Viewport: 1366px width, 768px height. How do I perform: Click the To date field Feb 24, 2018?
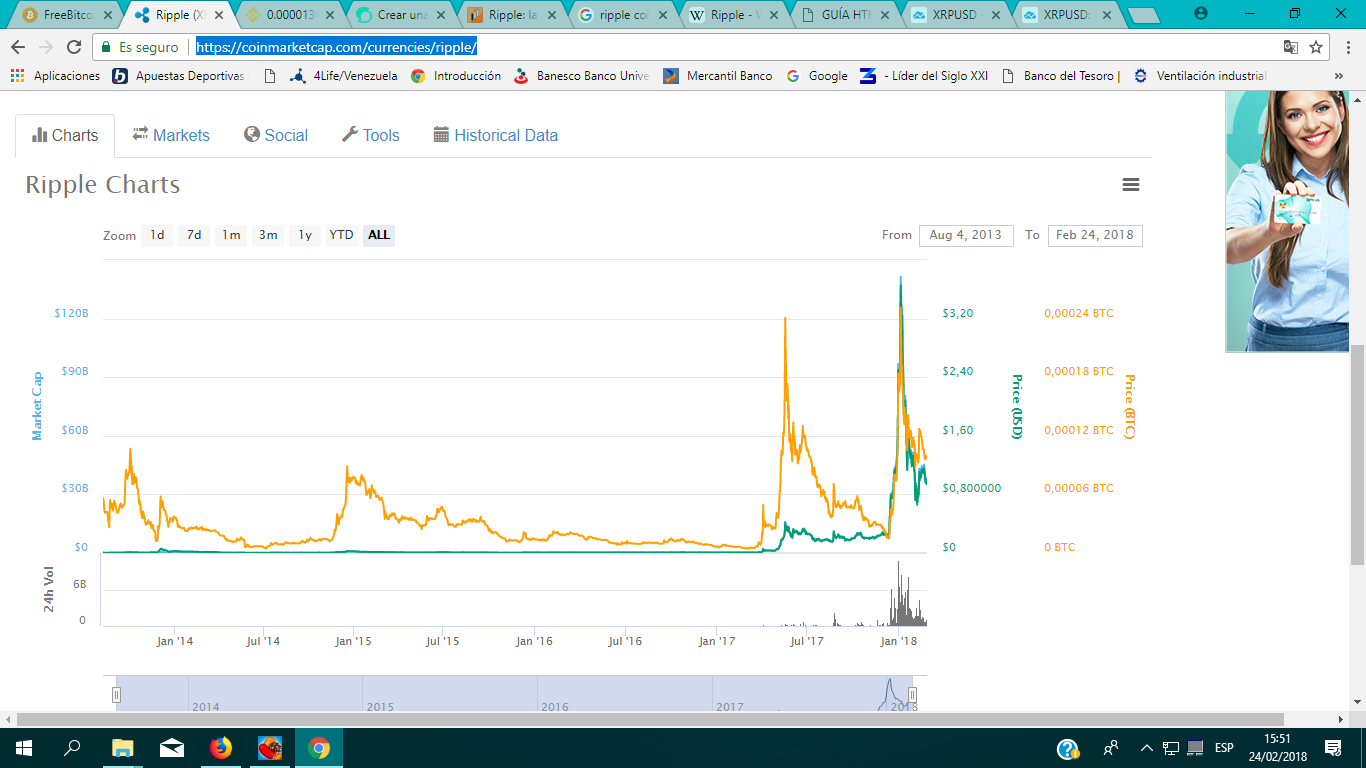[1095, 235]
